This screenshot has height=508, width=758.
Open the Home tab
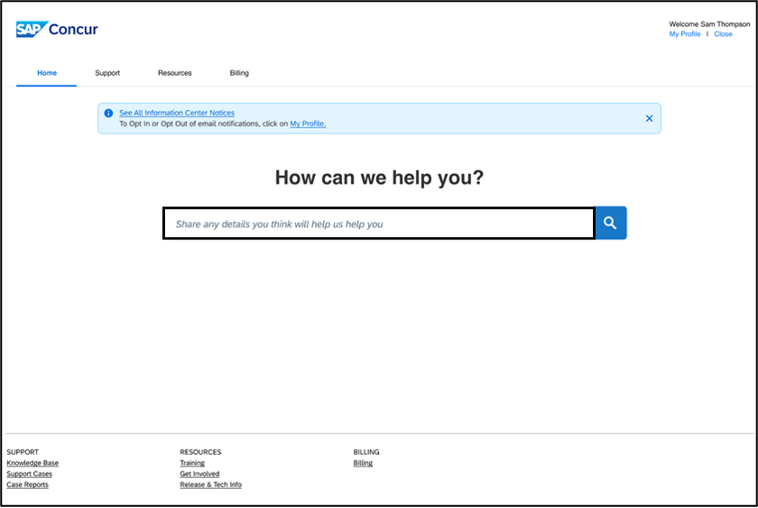coord(47,73)
